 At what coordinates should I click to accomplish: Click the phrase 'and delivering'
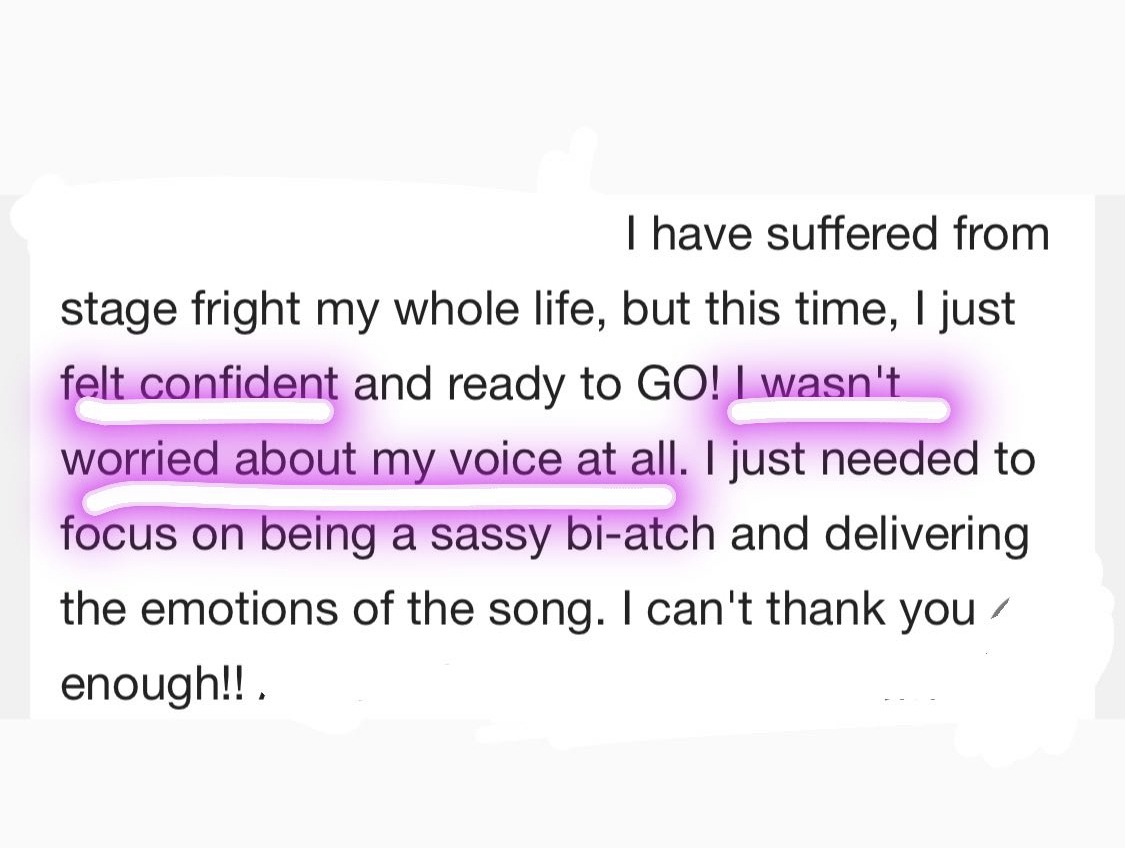[880, 535]
